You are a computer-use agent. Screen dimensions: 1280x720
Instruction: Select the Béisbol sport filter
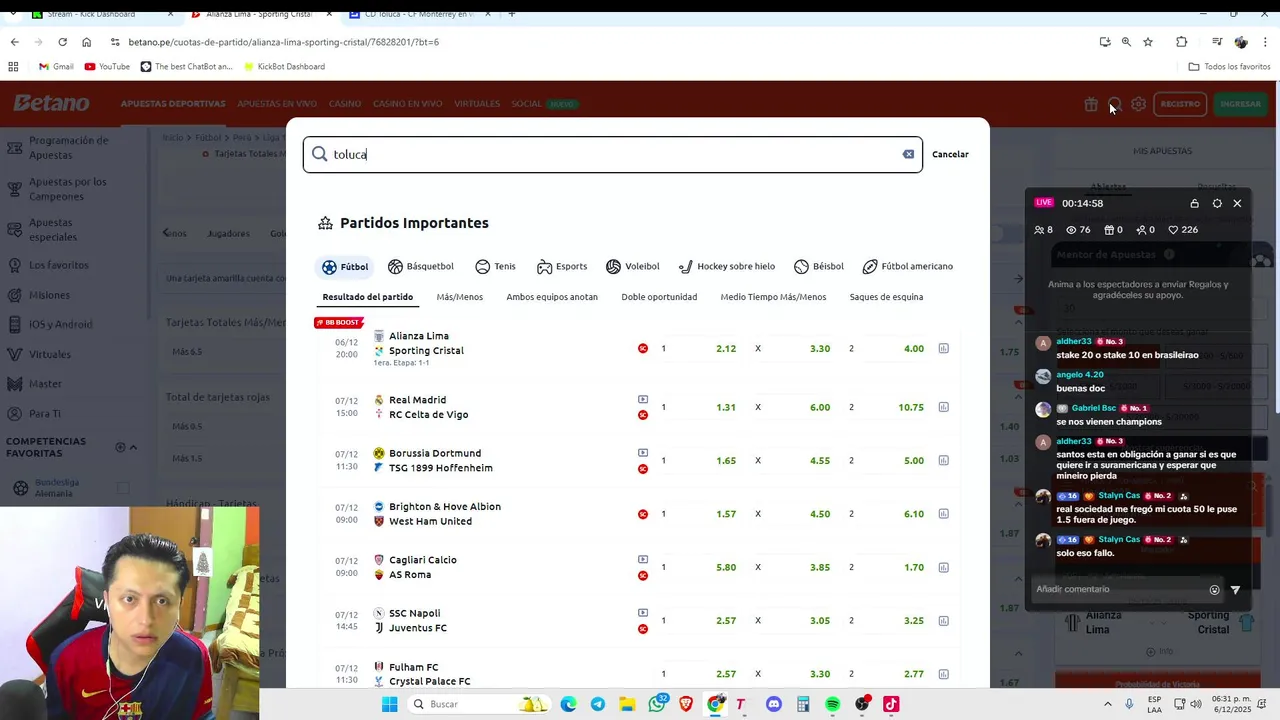[819, 267]
